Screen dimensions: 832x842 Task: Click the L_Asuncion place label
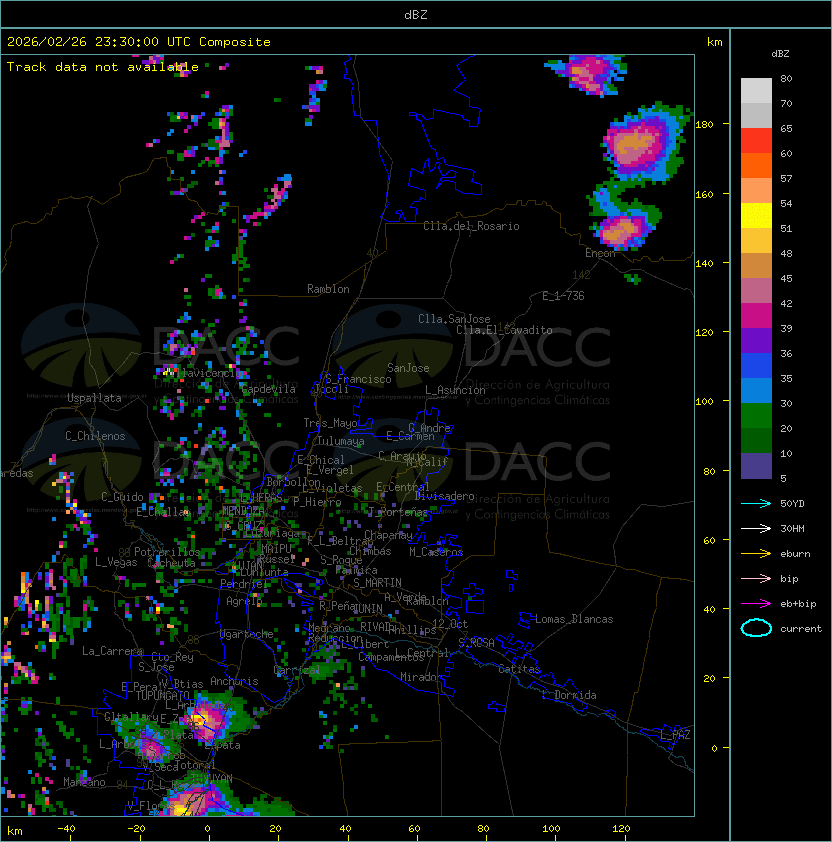[x=455, y=390]
